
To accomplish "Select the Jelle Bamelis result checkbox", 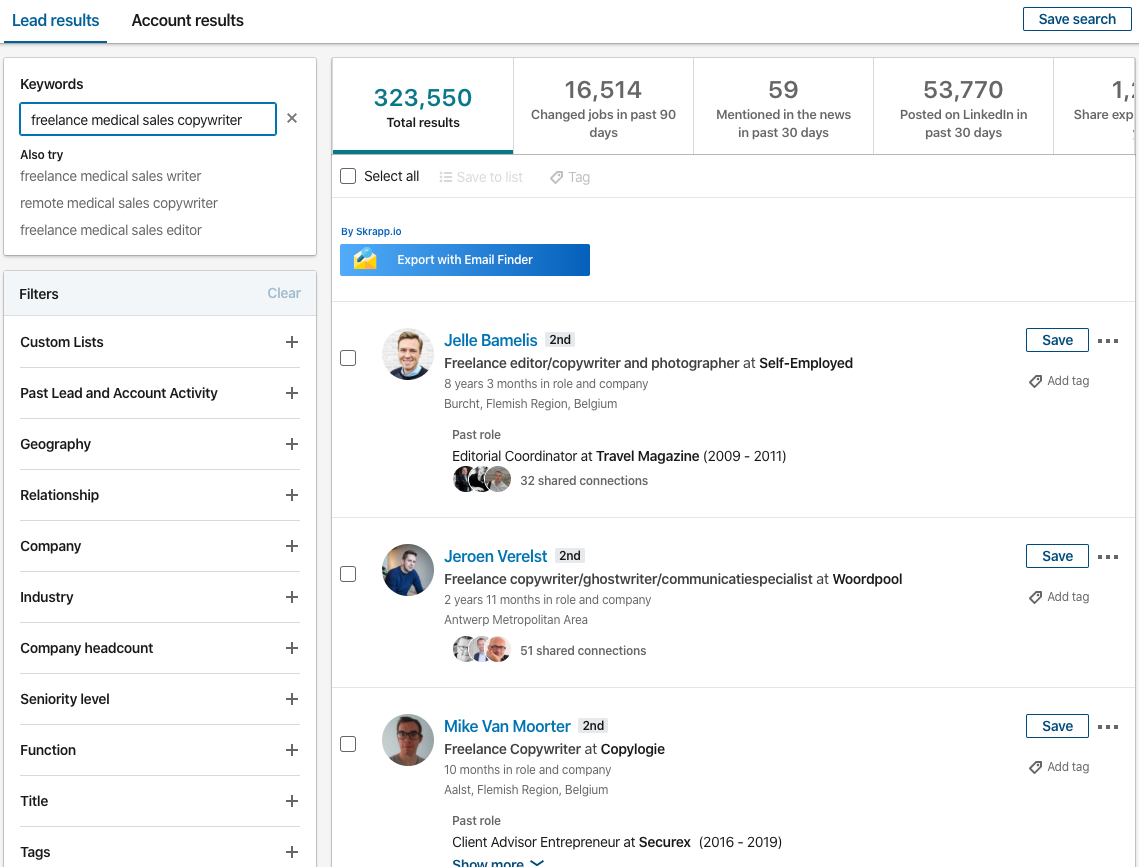I will 348,358.
